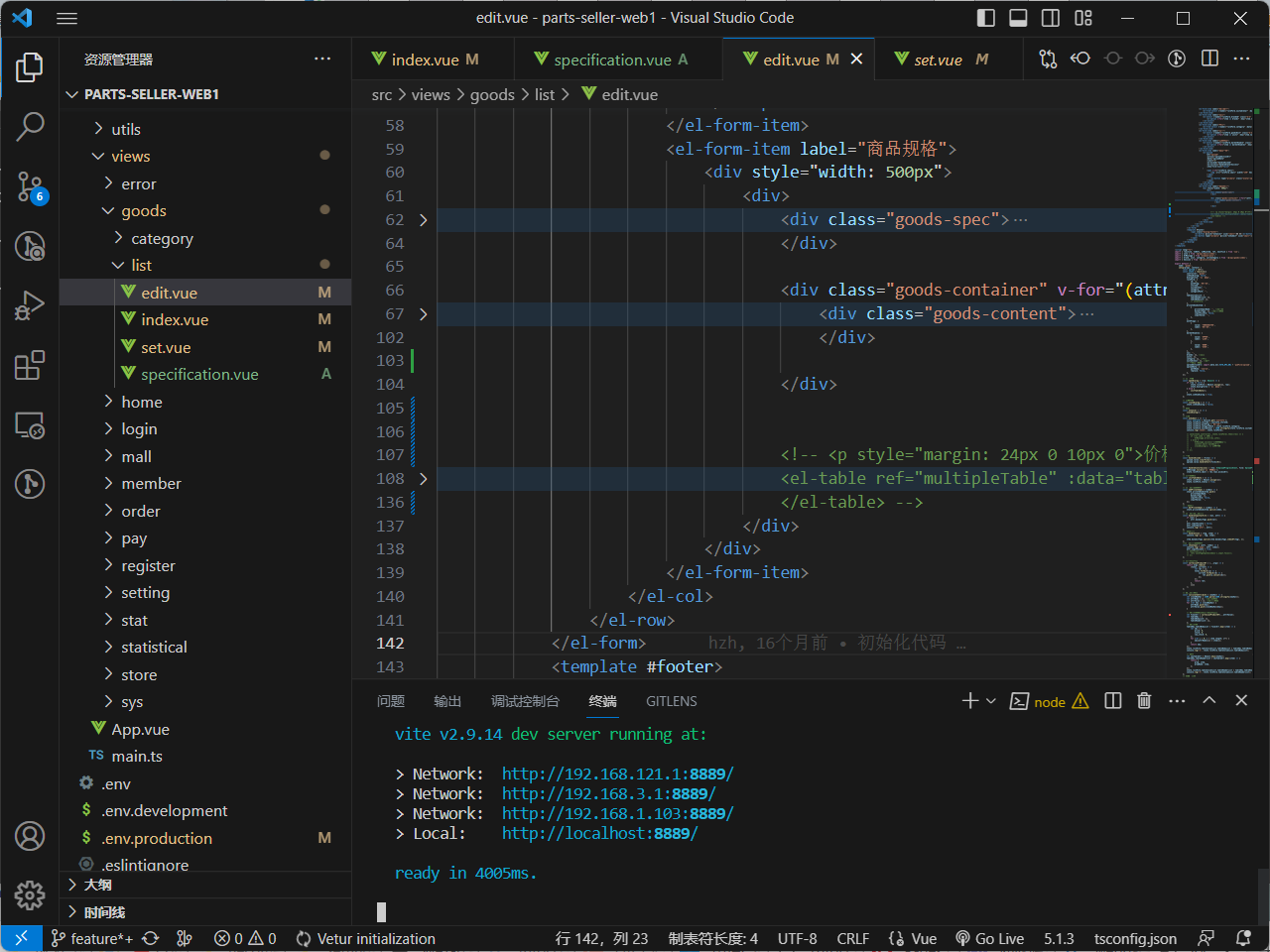Viewport: 1270px width, 952px height.
Task: Open the 输出 panel tab
Action: (447, 701)
